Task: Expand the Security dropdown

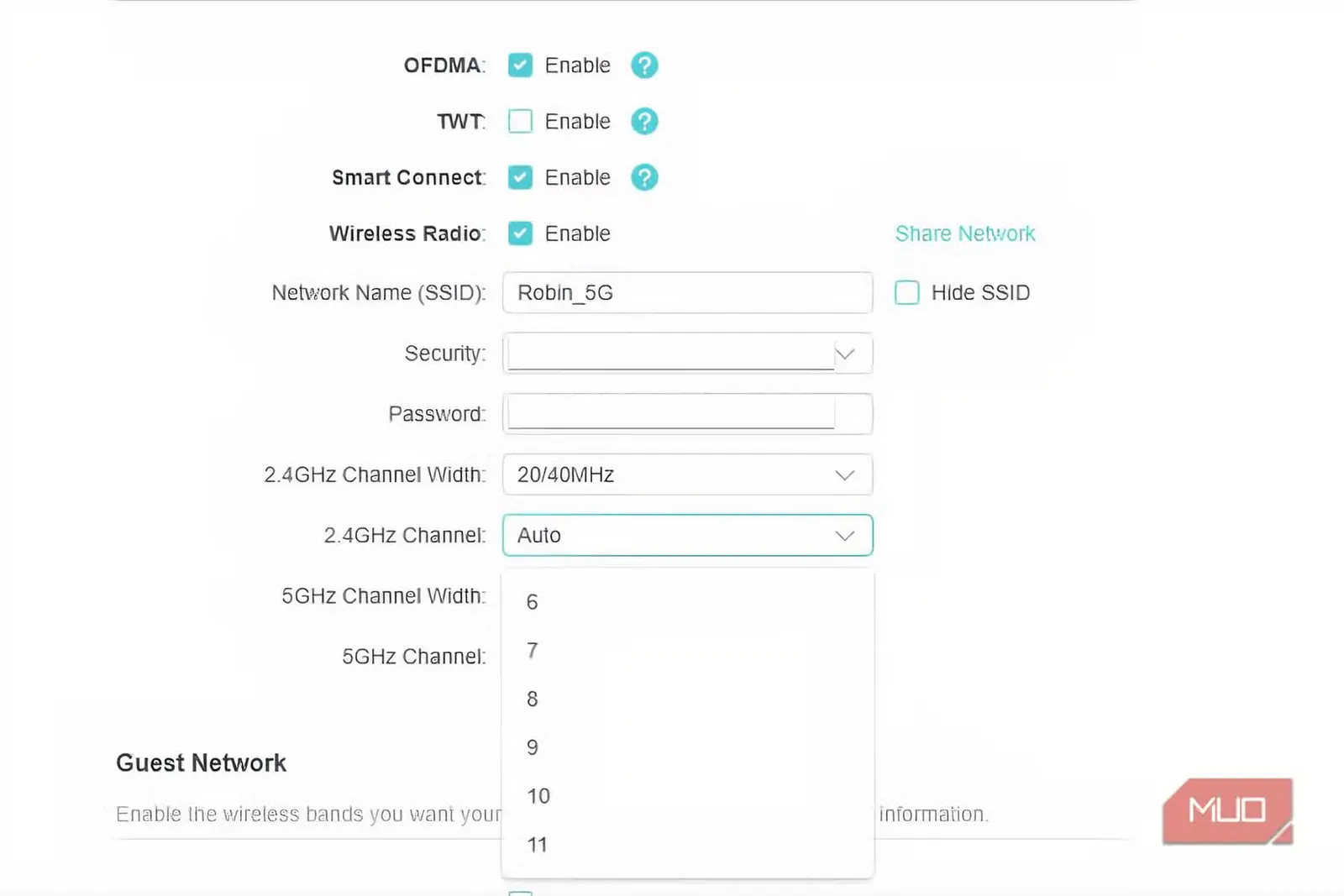Action: 687,354
